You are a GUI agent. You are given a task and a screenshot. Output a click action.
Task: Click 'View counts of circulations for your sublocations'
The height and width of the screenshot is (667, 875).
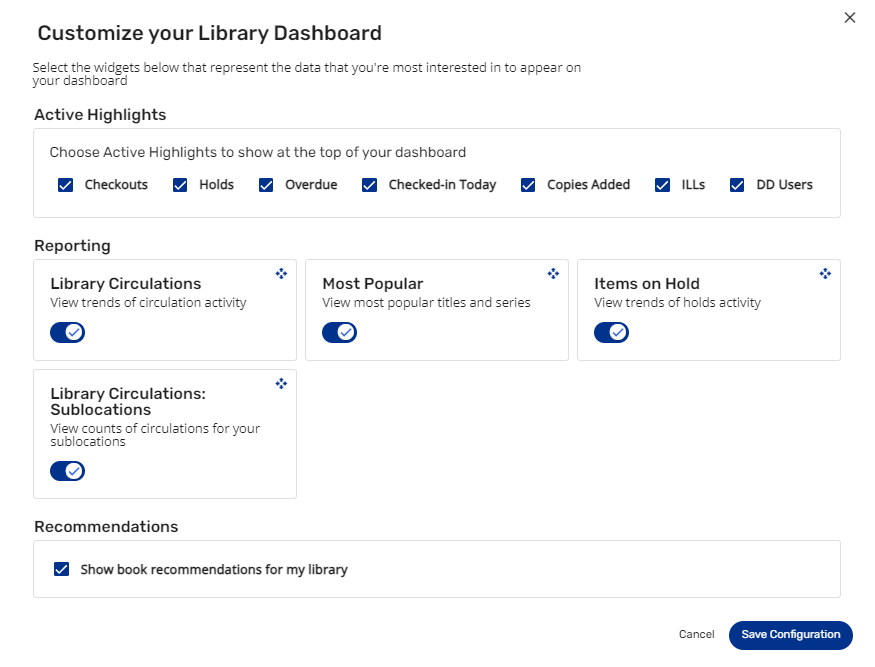pos(155,435)
